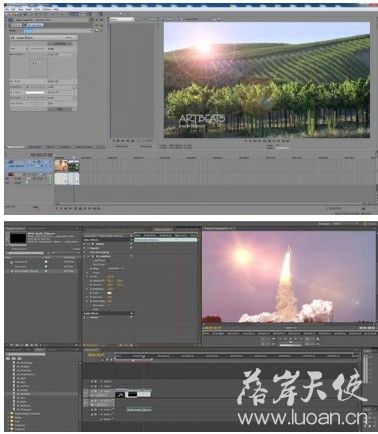
Task: Click the play button below the rocket preview
Action: coord(290,339)
